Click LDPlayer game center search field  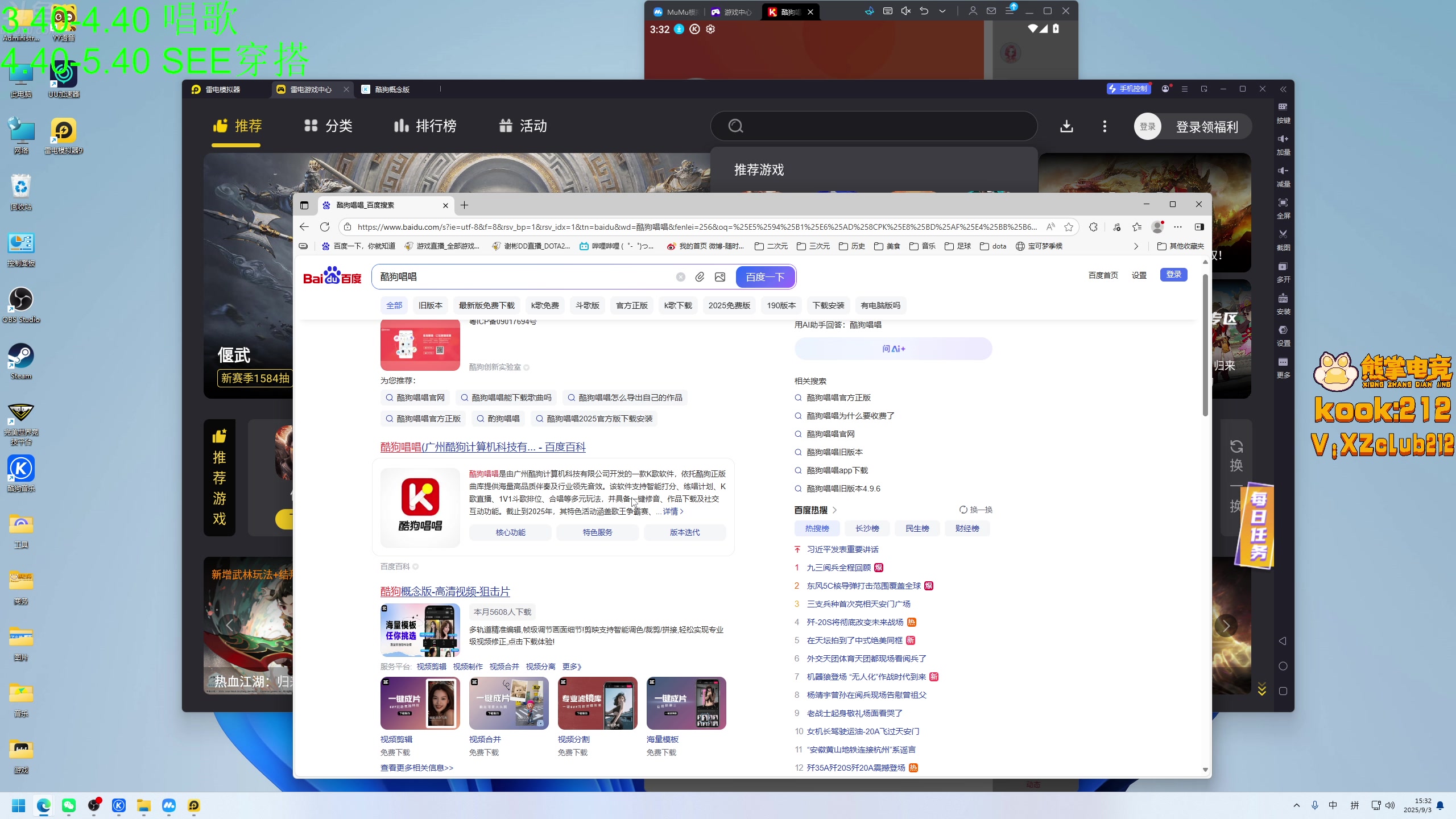(x=874, y=126)
